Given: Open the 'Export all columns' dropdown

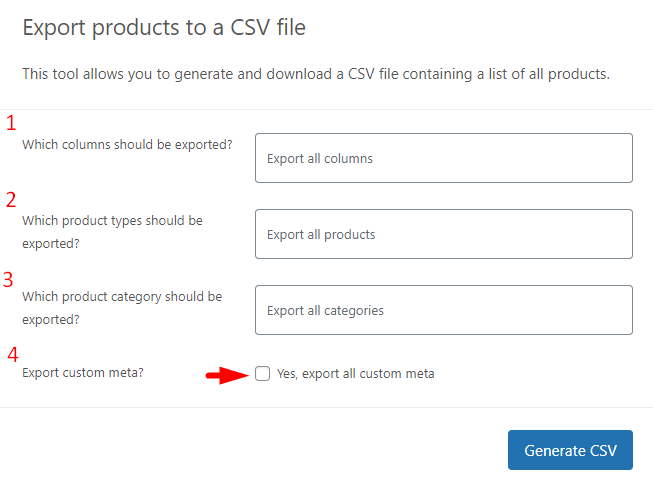Looking at the screenshot, I should [x=443, y=158].
